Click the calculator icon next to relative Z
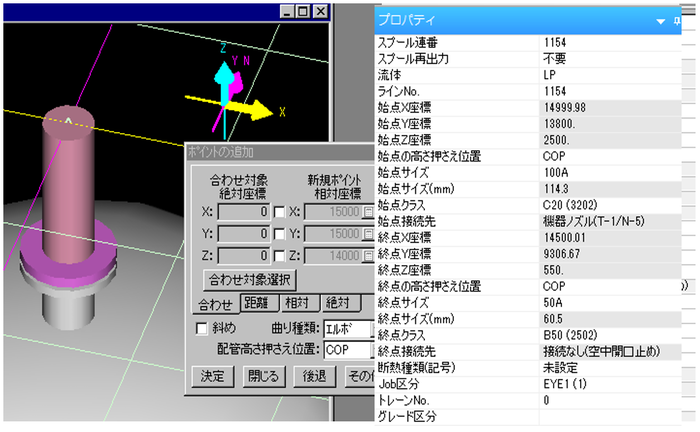The image size is (700, 432). (x=368, y=255)
